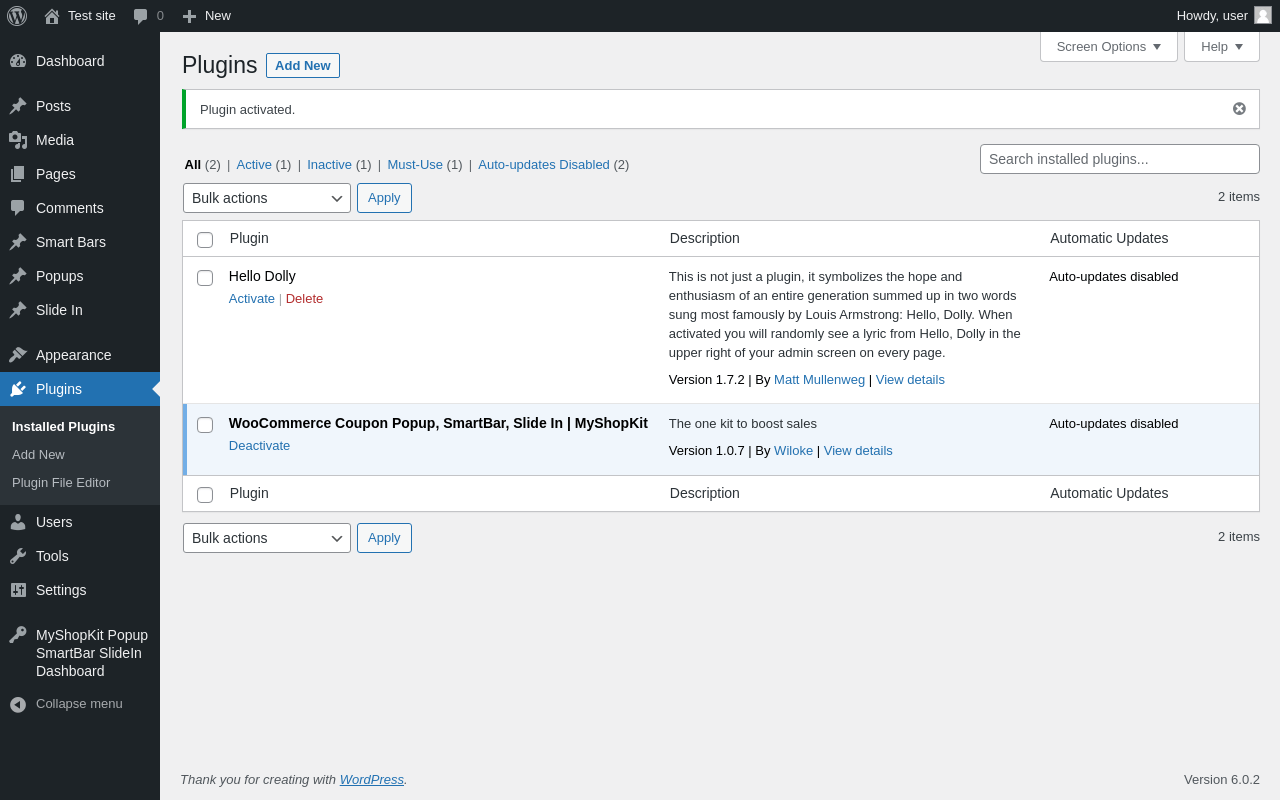Click the comments bubble icon in admin bar
1280x800 pixels.
pos(141,16)
